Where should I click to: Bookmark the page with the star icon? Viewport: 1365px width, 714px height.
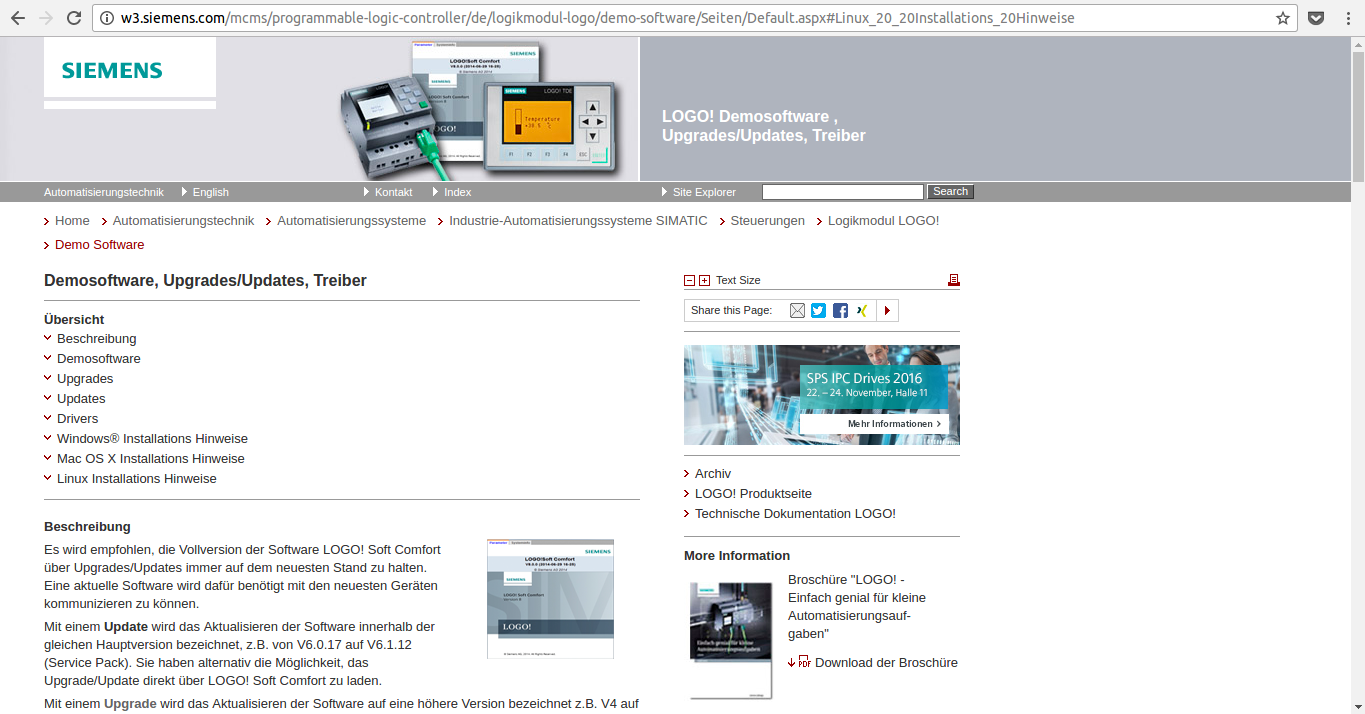point(1283,17)
